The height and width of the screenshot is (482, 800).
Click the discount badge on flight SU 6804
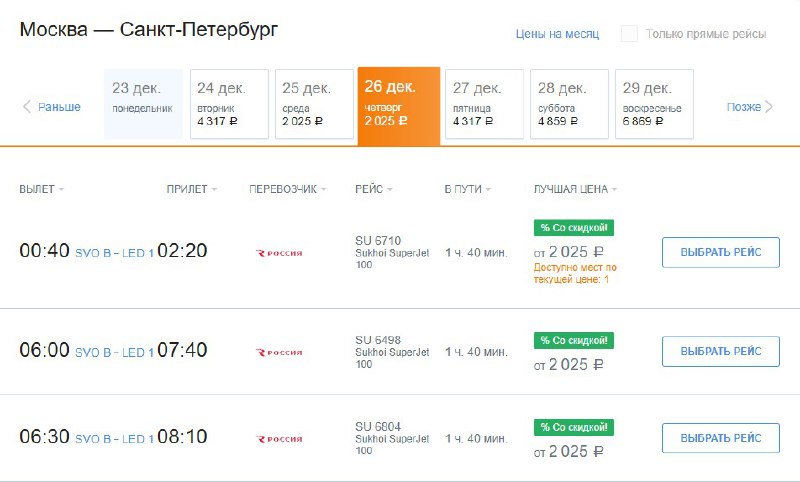tap(573, 427)
